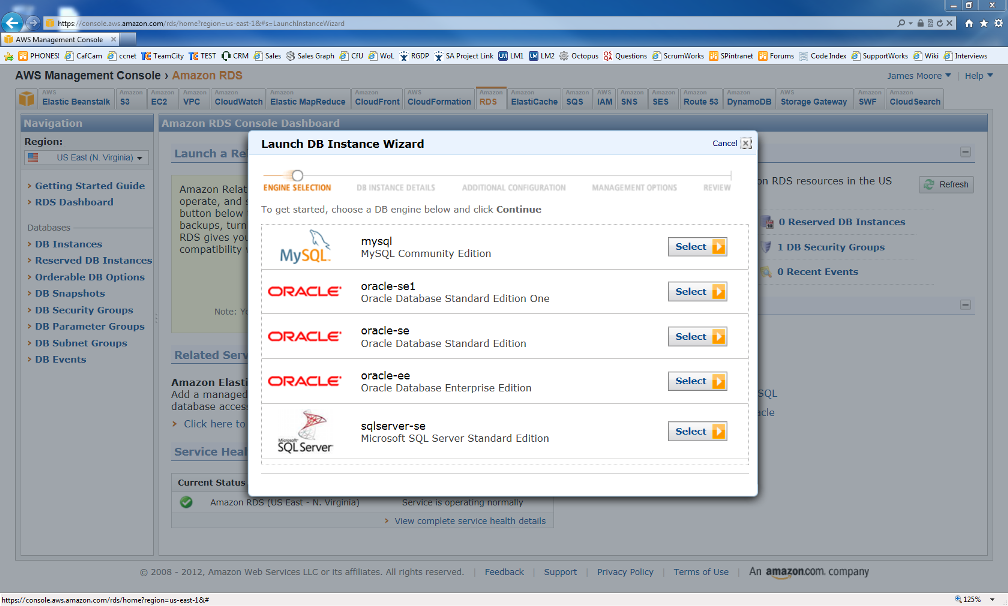1008x606 pixels.
Task: Open 0 Recent Events resource link
Action: click(x=817, y=272)
